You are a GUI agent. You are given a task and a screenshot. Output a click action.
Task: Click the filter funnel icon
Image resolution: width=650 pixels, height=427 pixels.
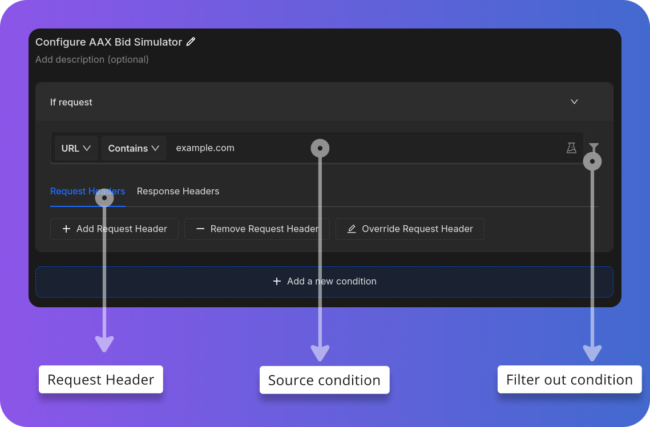pyautogui.click(x=593, y=147)
